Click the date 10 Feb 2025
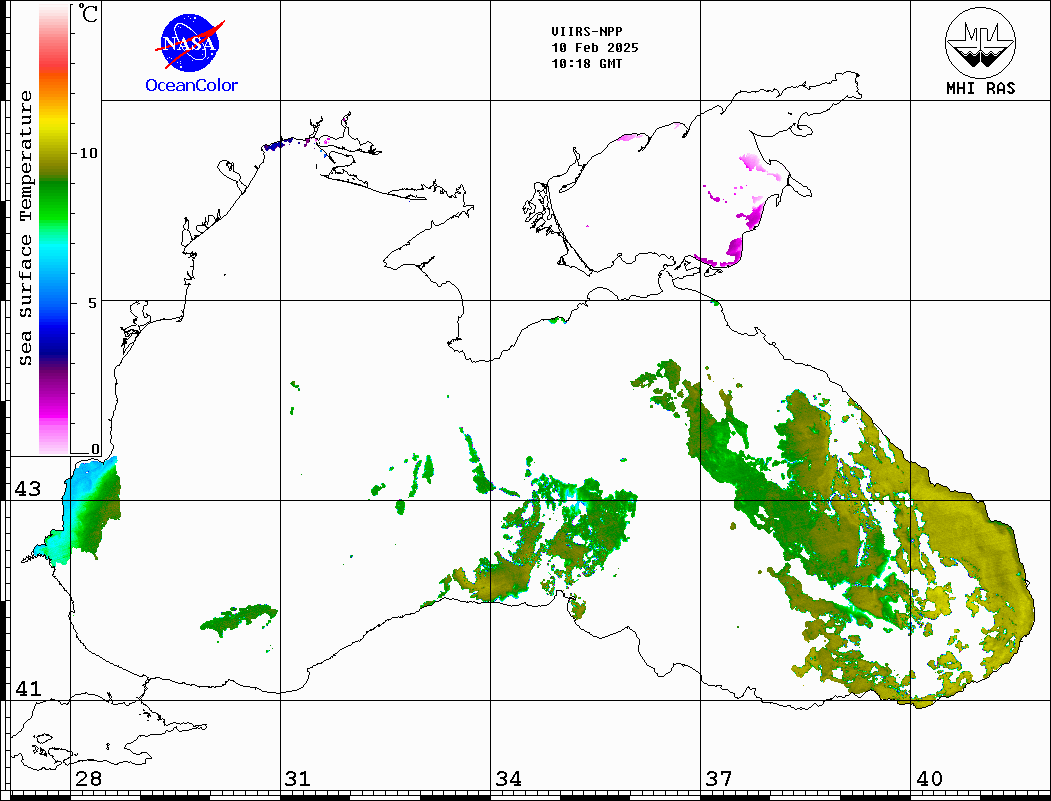 point(595,48)
